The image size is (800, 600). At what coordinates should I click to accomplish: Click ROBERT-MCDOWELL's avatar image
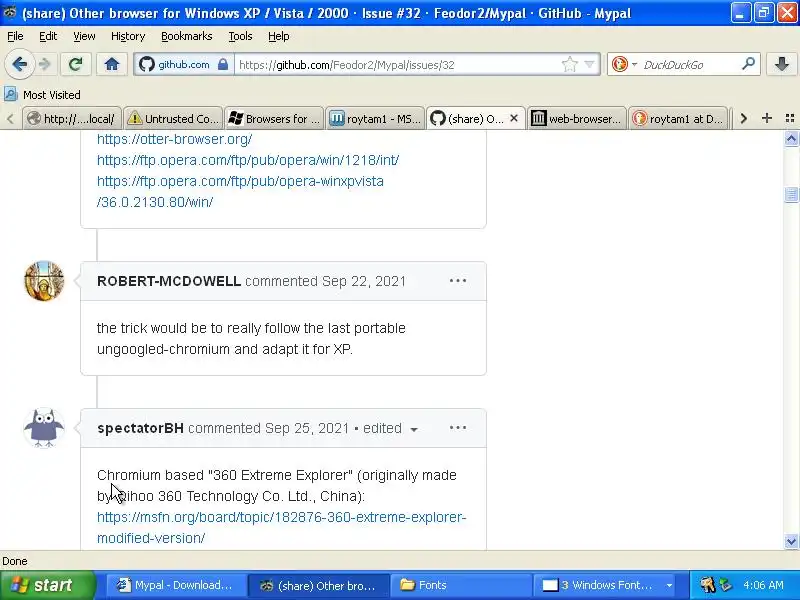(44, 281)
